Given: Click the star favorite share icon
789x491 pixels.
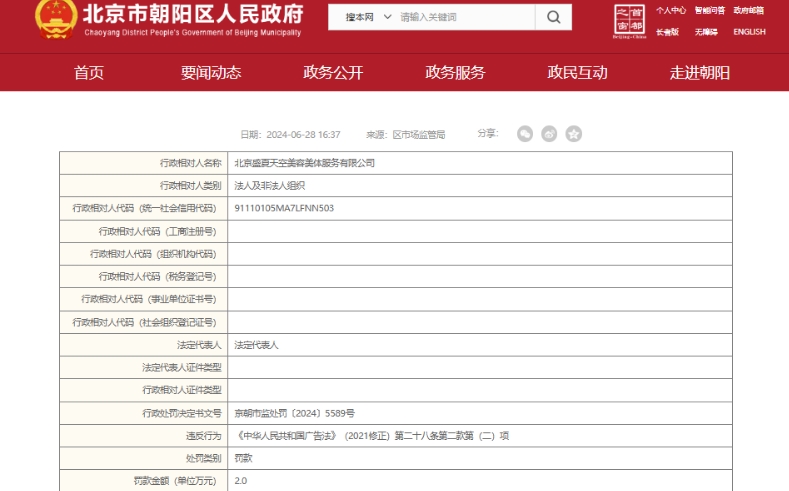Looking at the screenshot, I should pyautogui.click(x=573, y=134).
